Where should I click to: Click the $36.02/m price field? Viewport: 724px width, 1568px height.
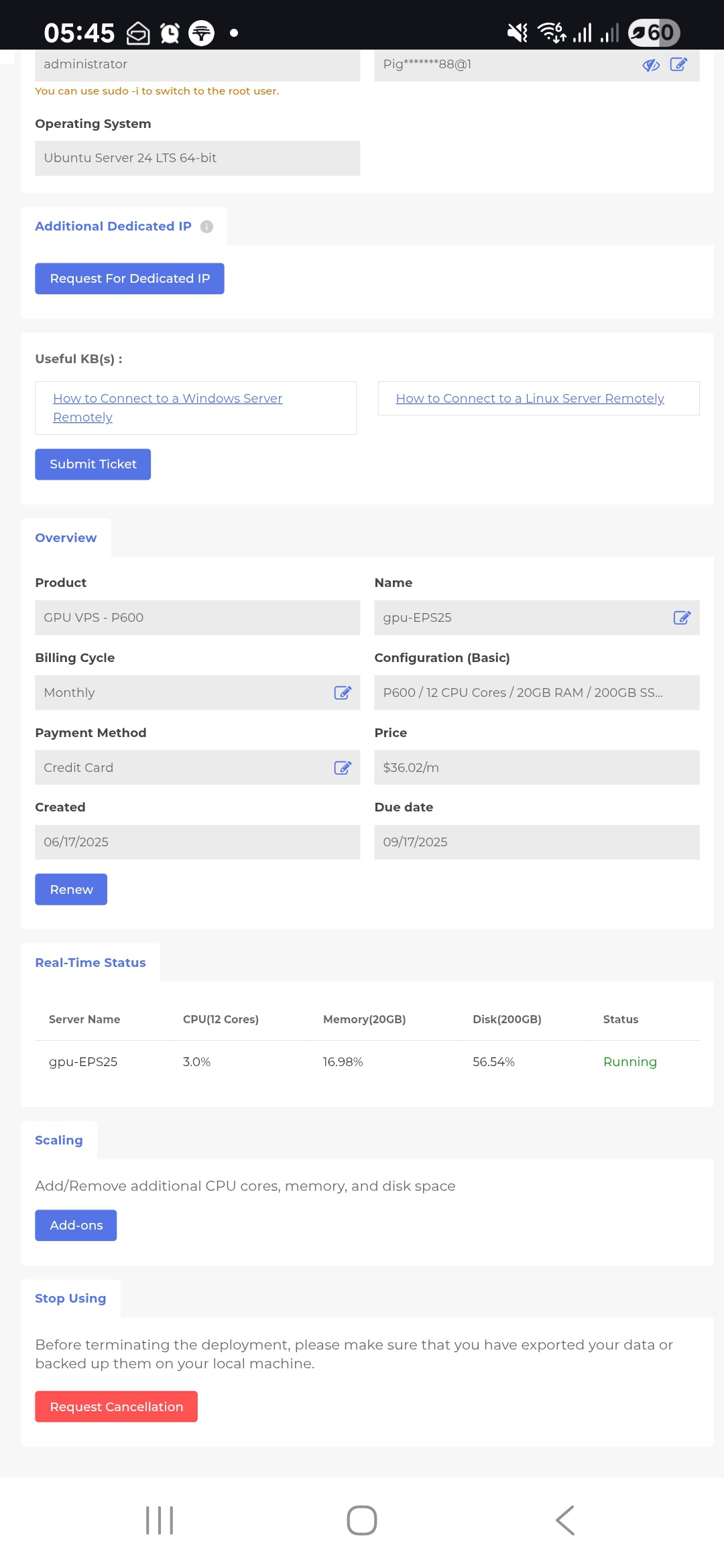point(537,768)
